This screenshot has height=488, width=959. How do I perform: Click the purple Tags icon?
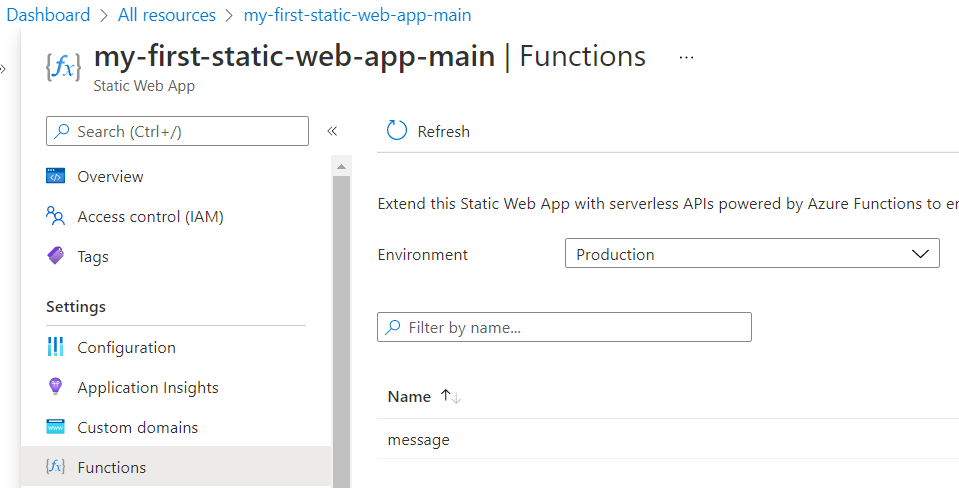[56, 256]
